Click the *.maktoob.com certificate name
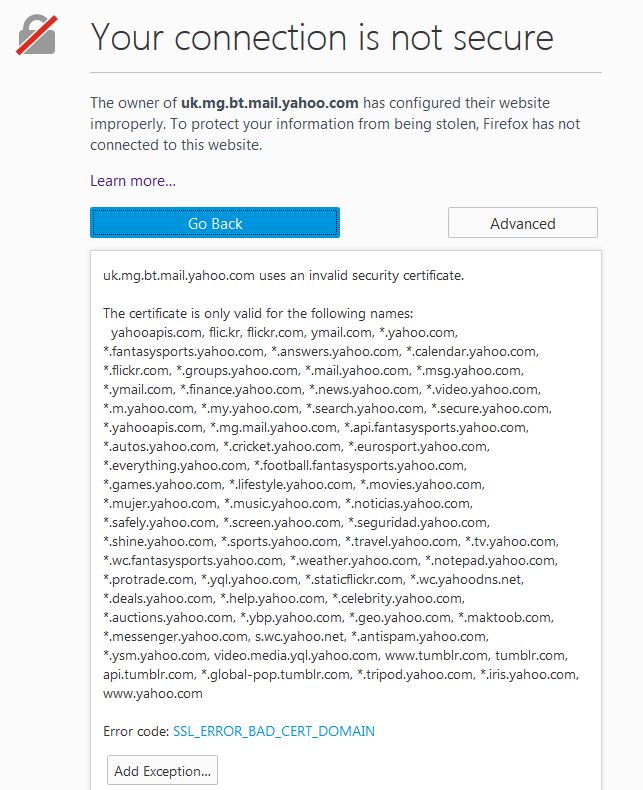643x790 pixels. (x=504, y=617)
